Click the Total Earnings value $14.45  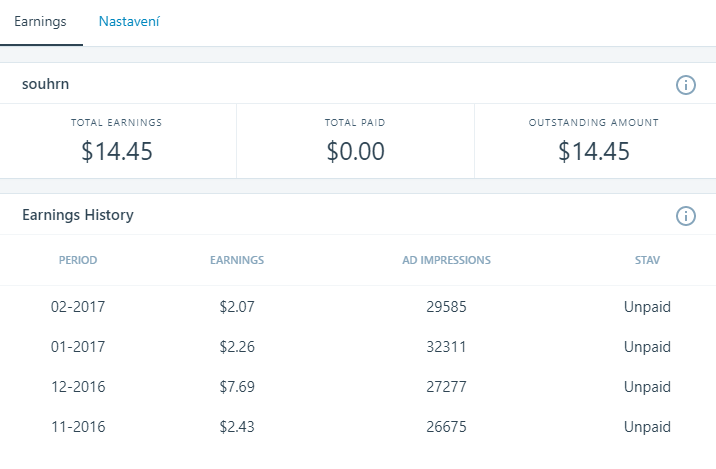tap(117, 151)
